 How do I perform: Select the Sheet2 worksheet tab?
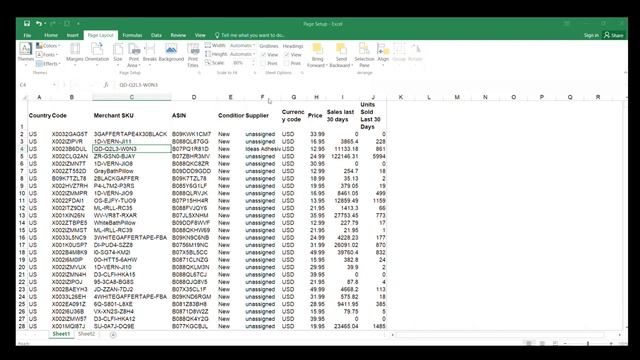[87, 334]
